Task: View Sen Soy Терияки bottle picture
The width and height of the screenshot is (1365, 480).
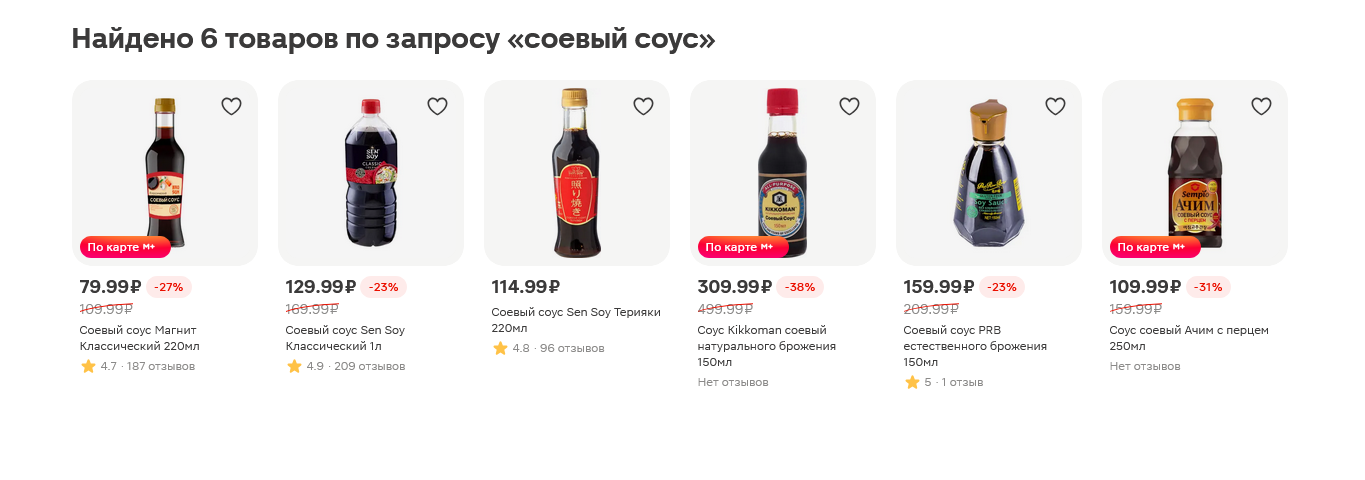Action: coord(576,172)
